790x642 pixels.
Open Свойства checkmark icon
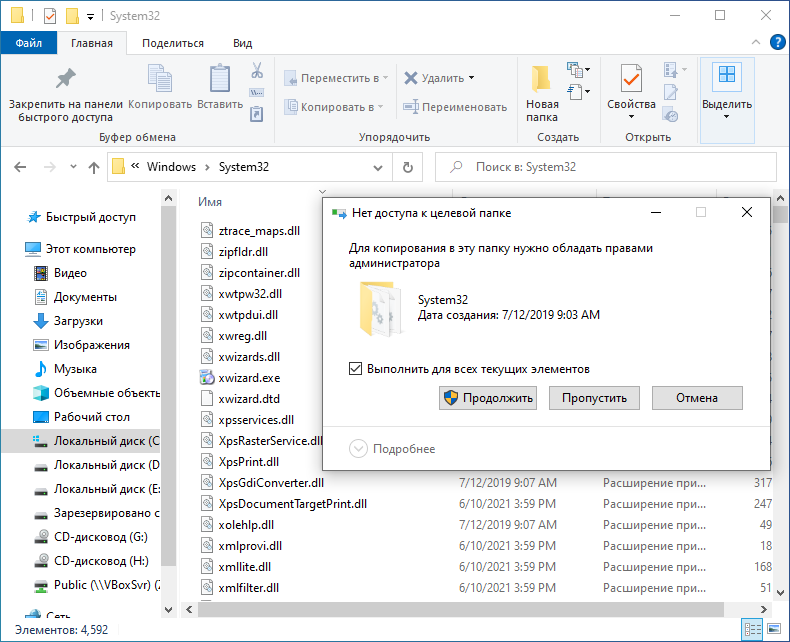tap(631, 78)
